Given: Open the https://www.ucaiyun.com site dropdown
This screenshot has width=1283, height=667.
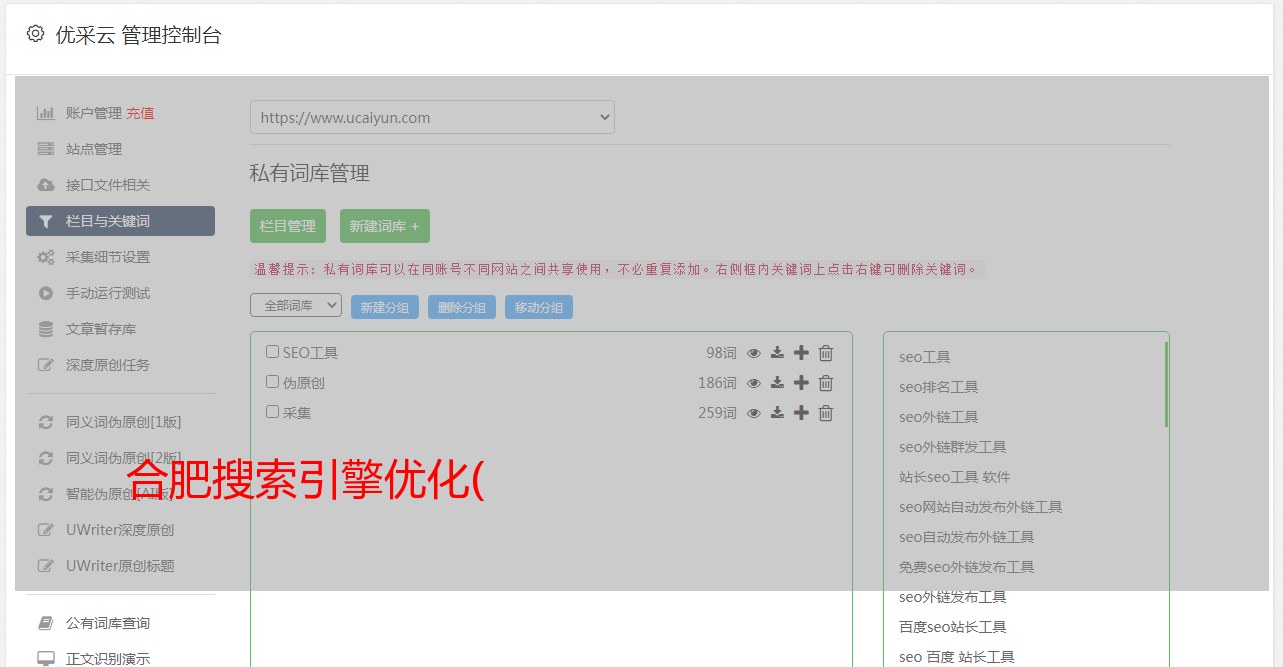Looking at the screenshot, I should point(432,117).
